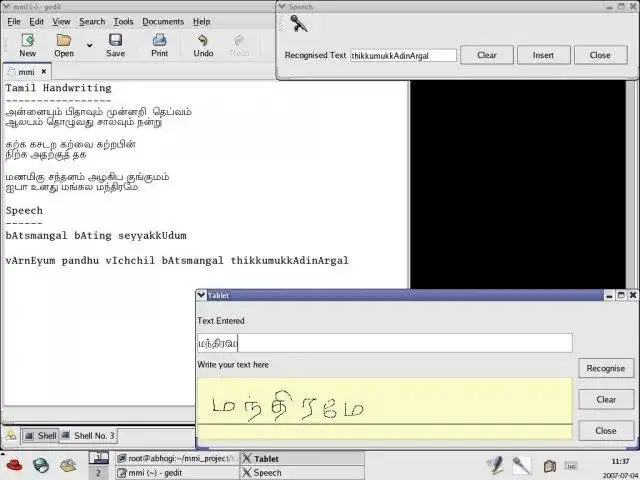Click the Close button in Tablet window
This screenshot has width=640, height=480.
[606, 431]
